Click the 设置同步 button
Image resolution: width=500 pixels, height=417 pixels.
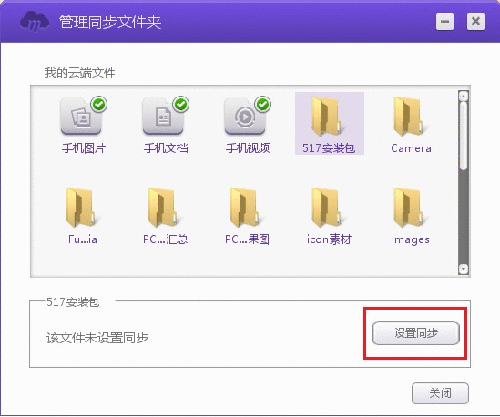(416, 333)
